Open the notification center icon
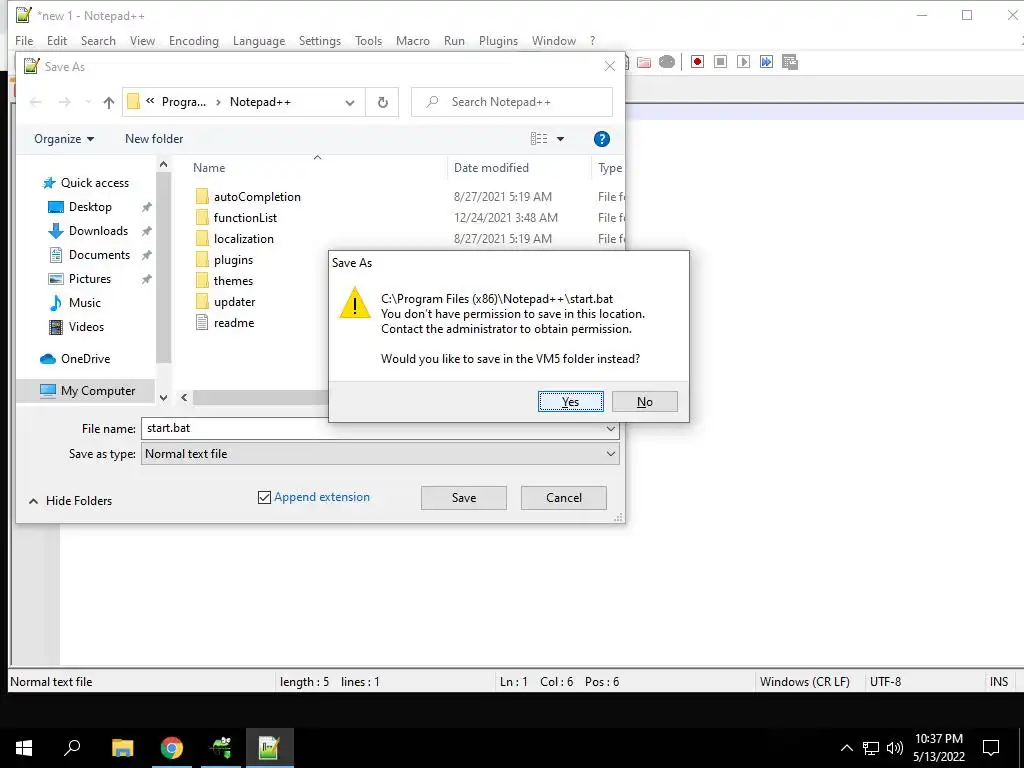 [991, 748]
